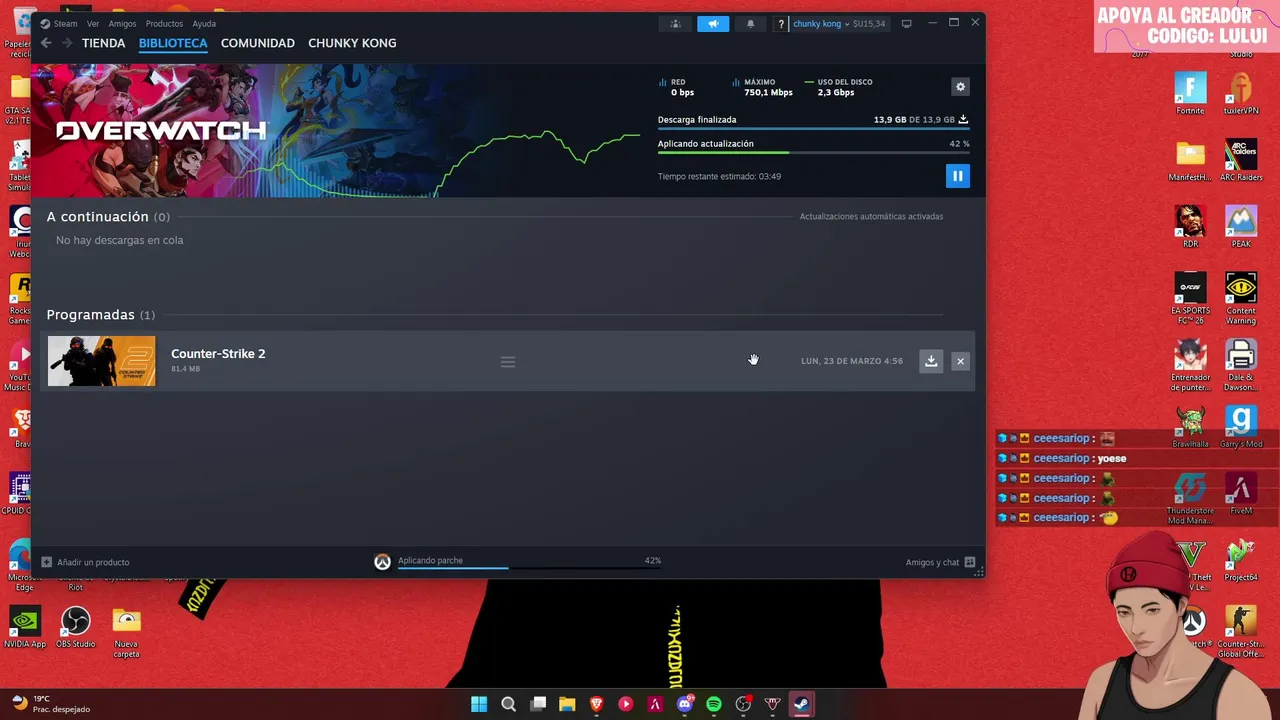Open Content Warning desktop shortcut
This screenshot has width=1280, height=720.
coord(1241,298)
